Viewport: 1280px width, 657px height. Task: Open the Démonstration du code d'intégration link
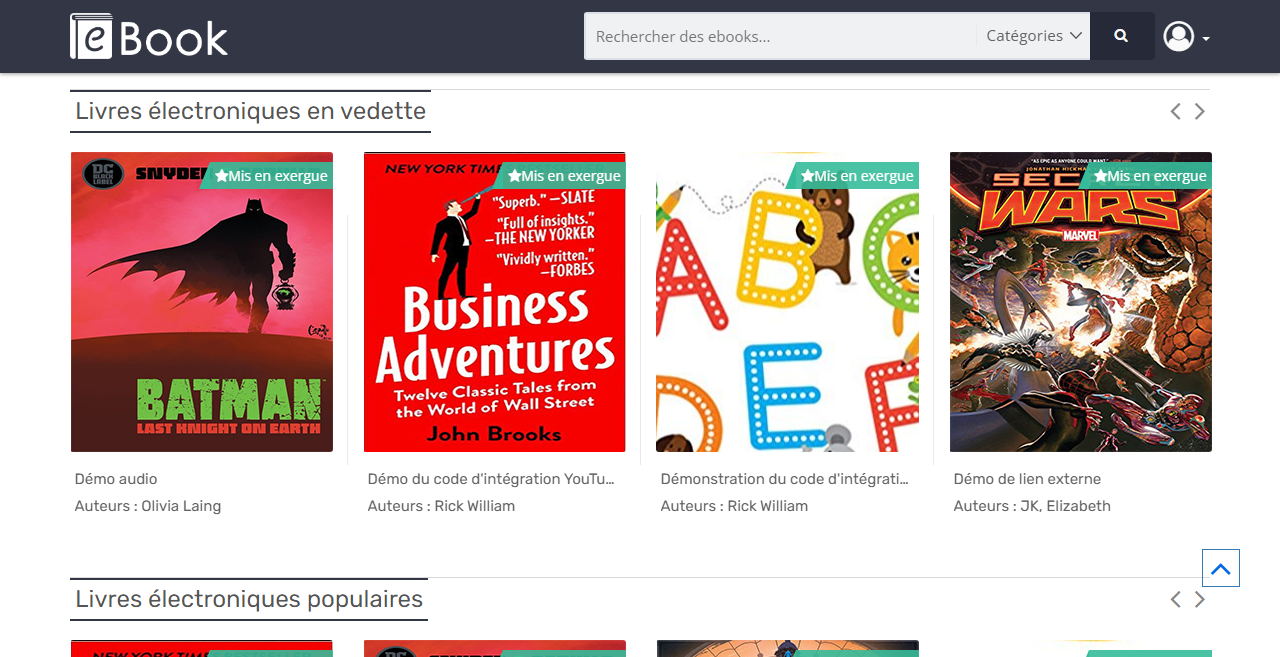pos(784,479)
